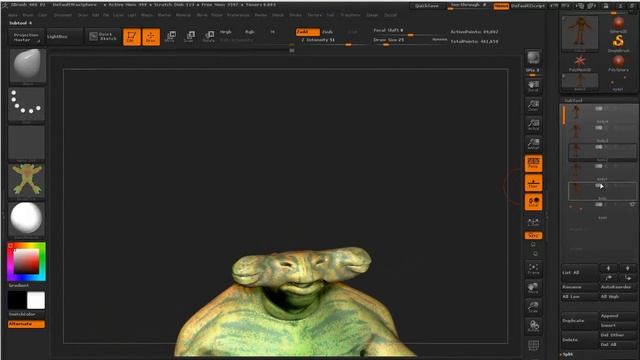Toggle Rgb paint mode

pyautogui.click(x=249, y=32)
